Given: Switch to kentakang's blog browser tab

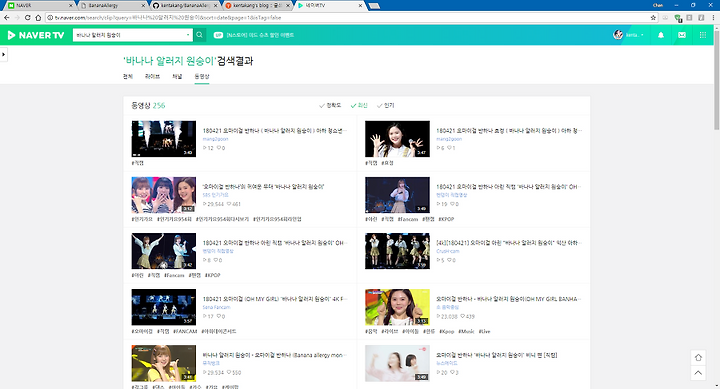Looking at the screenshot, I should click(x=257, y=6).
